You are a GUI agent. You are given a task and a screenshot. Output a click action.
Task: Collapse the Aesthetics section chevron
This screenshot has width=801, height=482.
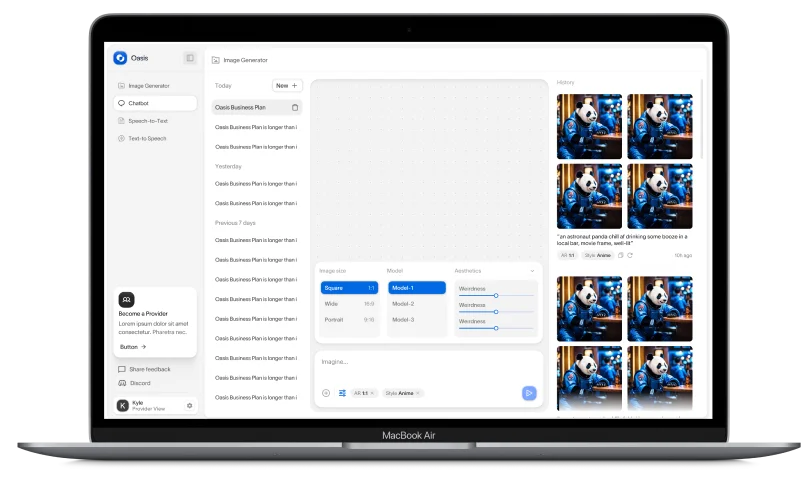(x=531, y=271)
